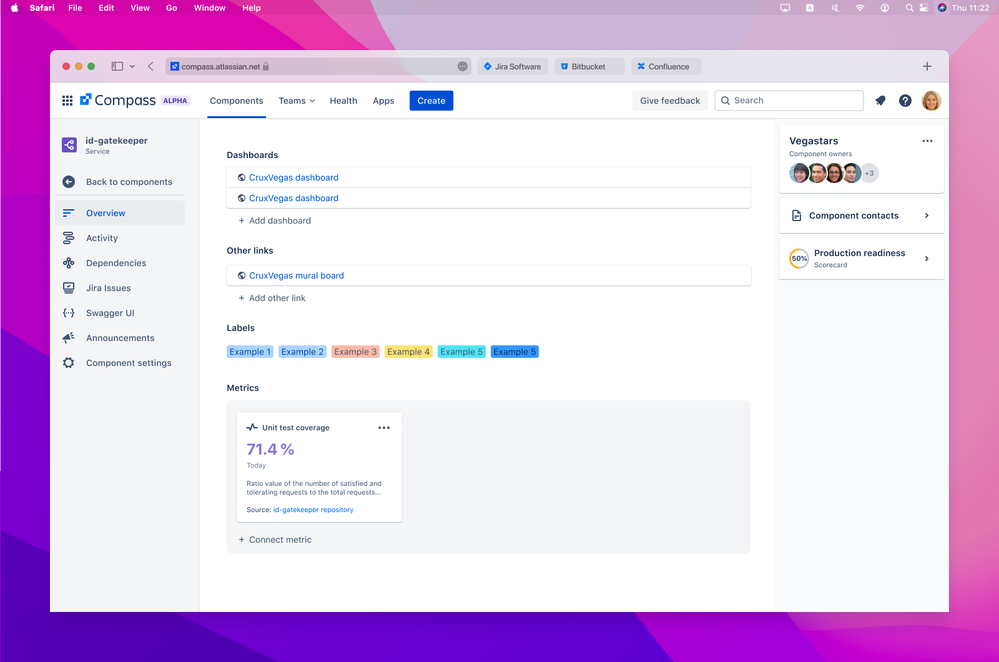
Task: Click the 71.4 % metric value
Action: pos(270,449)
